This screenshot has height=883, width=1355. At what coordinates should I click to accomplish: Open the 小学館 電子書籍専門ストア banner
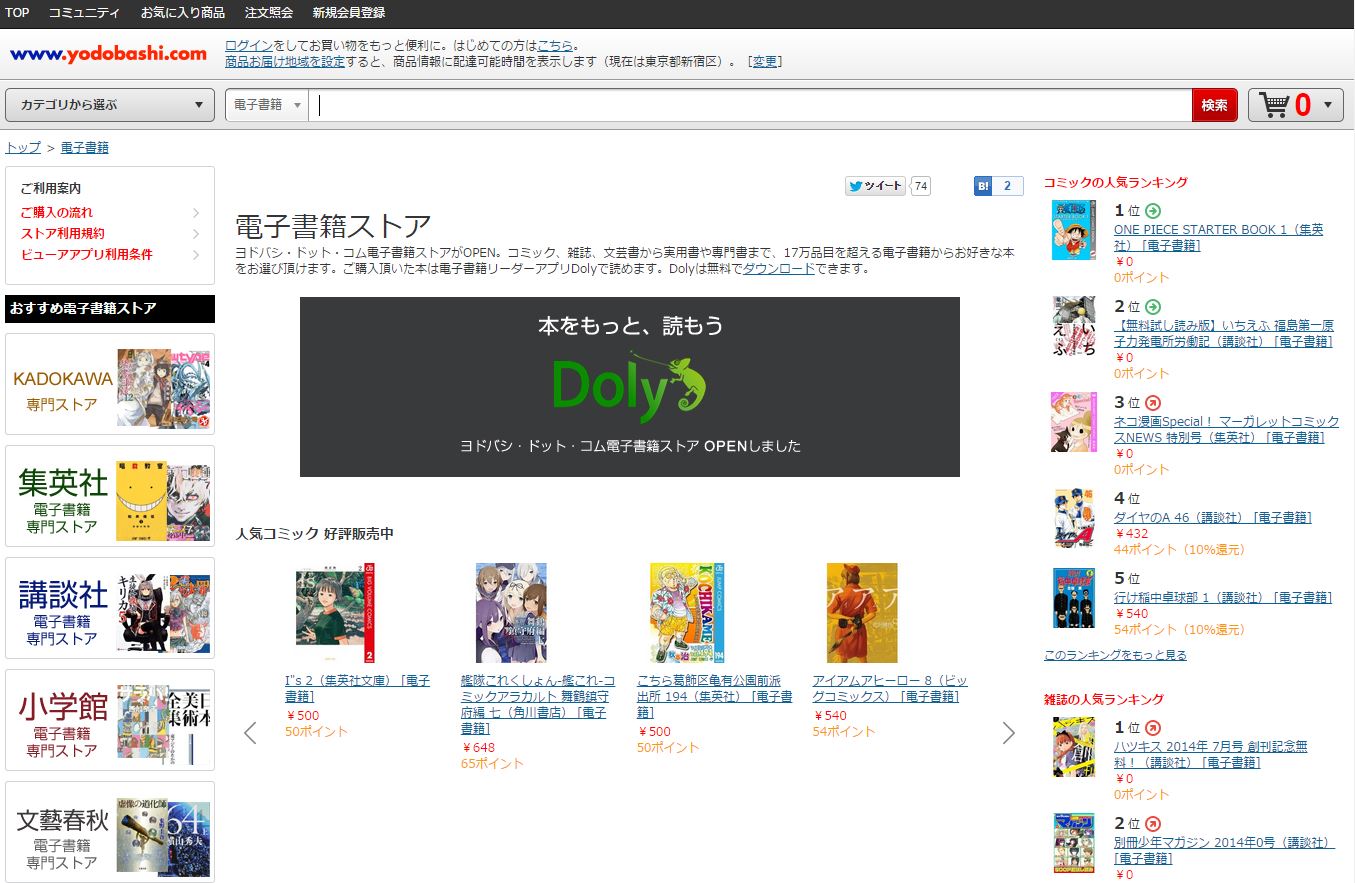pos(110,720)
